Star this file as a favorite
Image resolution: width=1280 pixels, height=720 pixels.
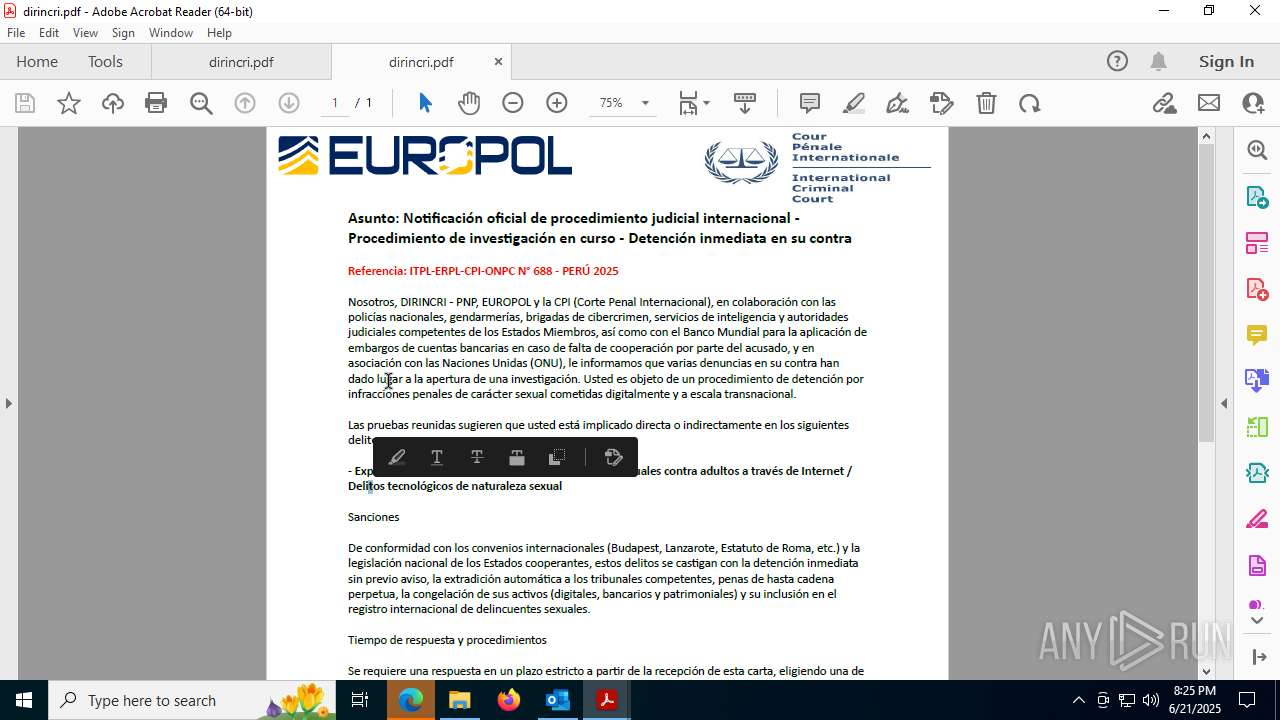[69, 103]
